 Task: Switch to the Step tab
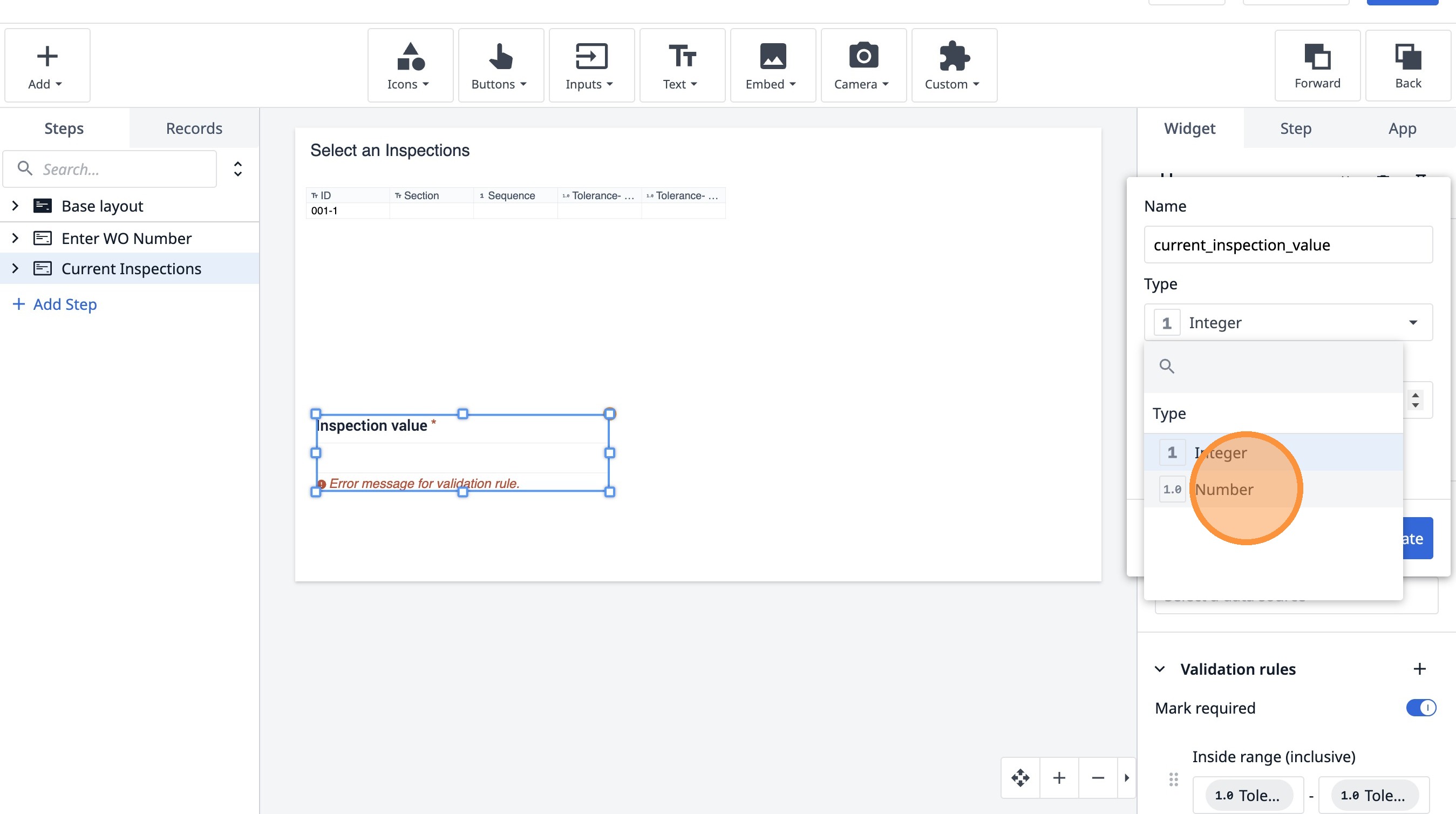coord(1296,128)
